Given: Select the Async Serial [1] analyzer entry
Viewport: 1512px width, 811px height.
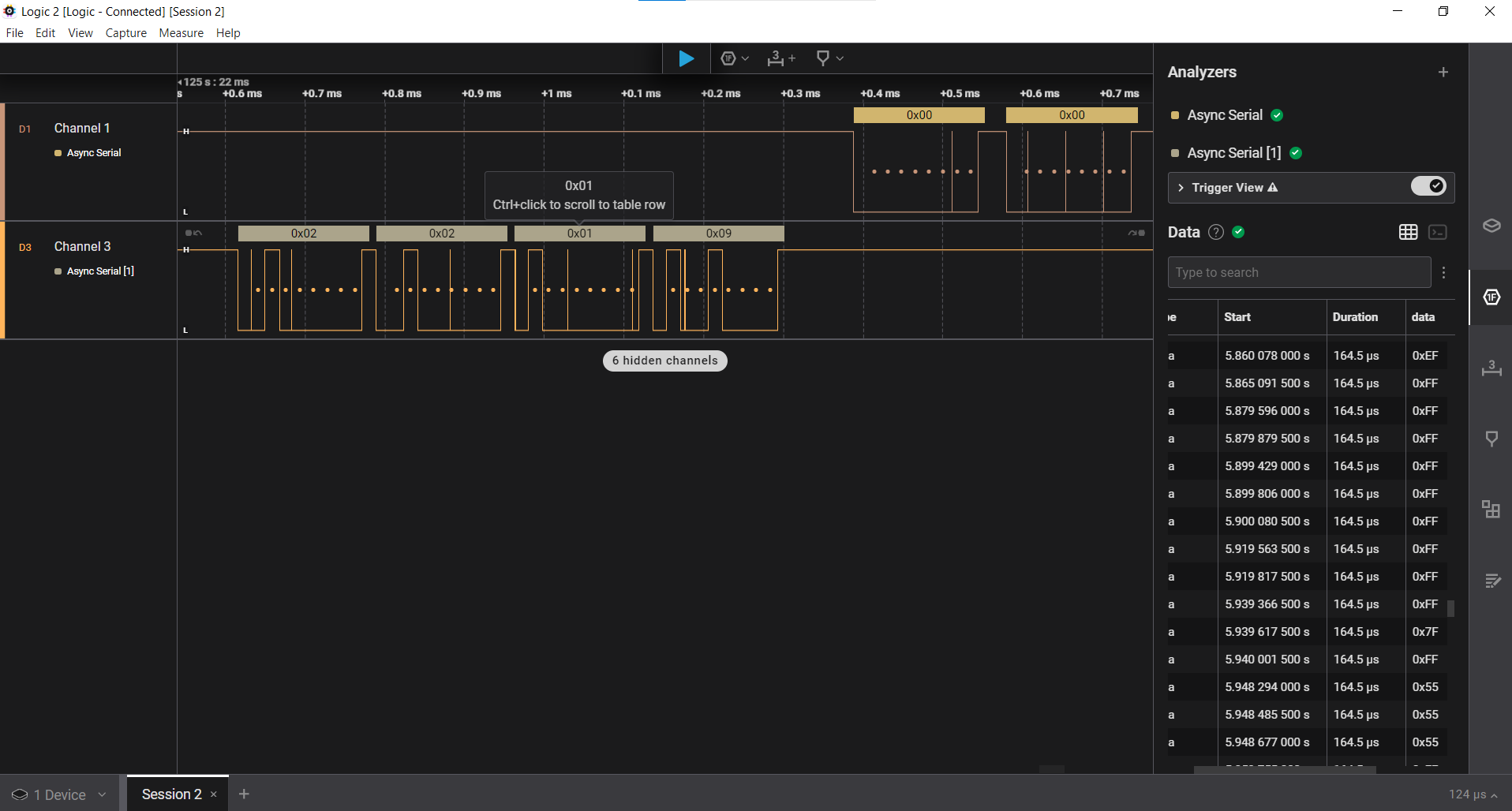Looking at the screenshot, I should click(x=1233, y=153).
